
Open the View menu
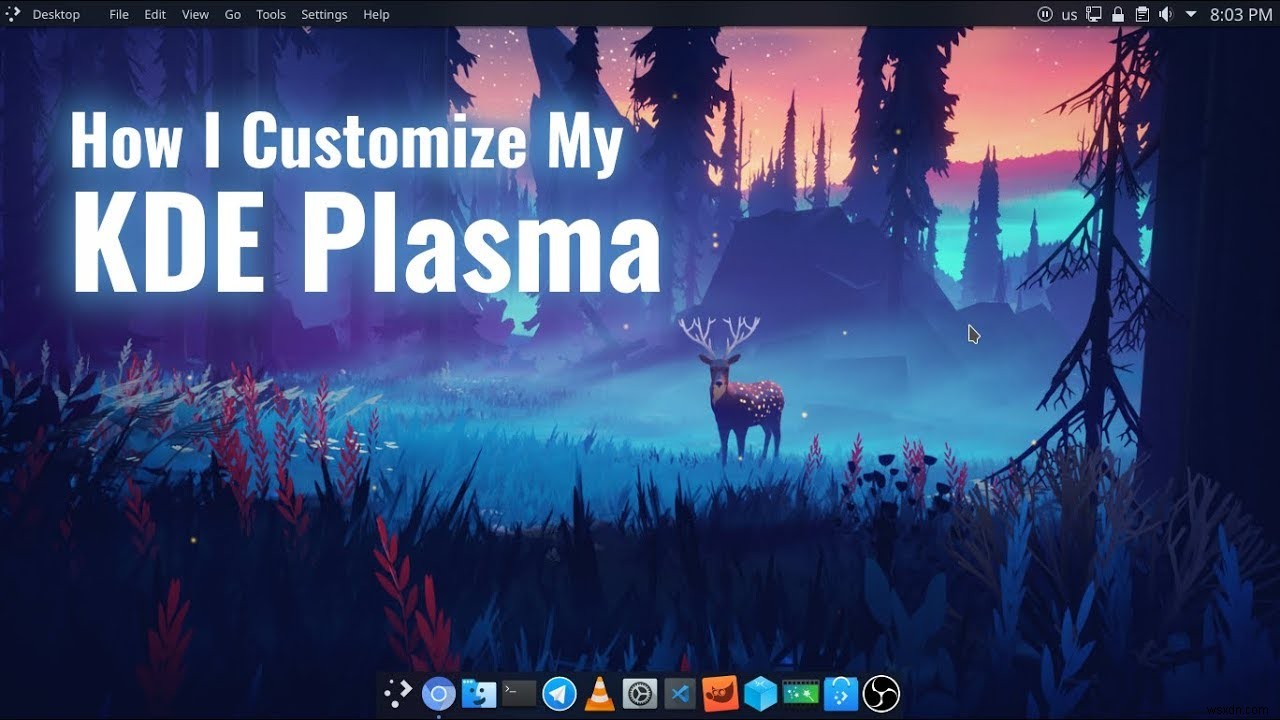coord(195,14)
